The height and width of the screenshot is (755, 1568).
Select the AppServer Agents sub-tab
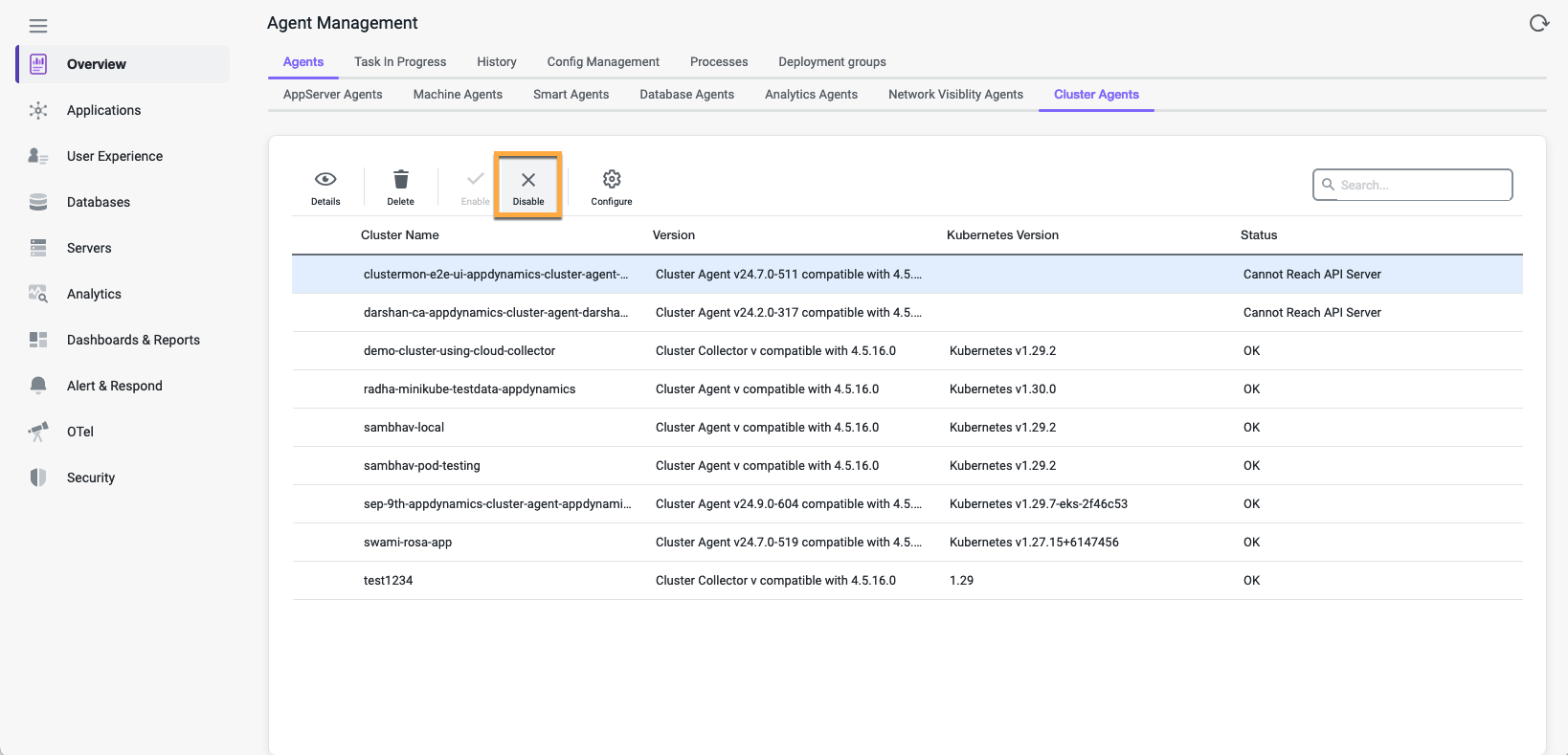click(333, 95)
